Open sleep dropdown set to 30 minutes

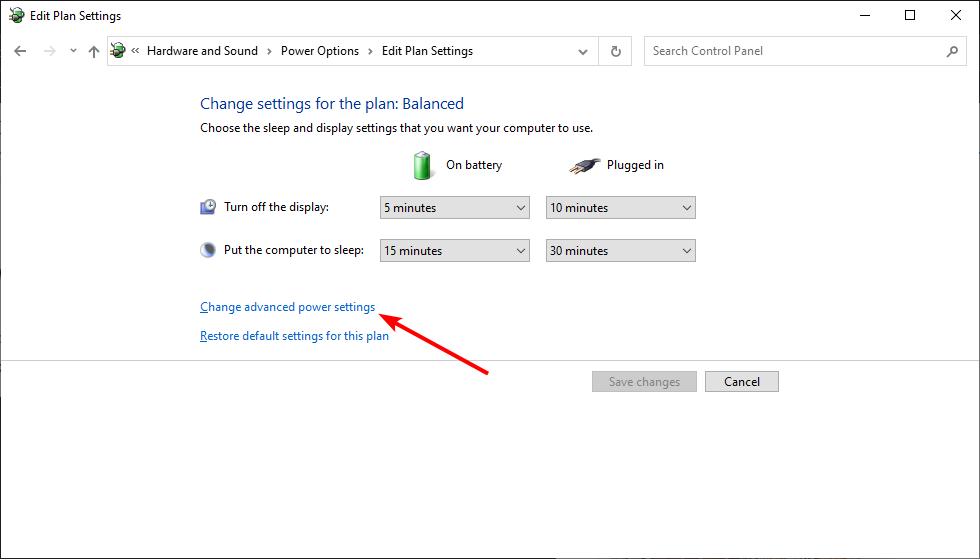tap(621, 251)
